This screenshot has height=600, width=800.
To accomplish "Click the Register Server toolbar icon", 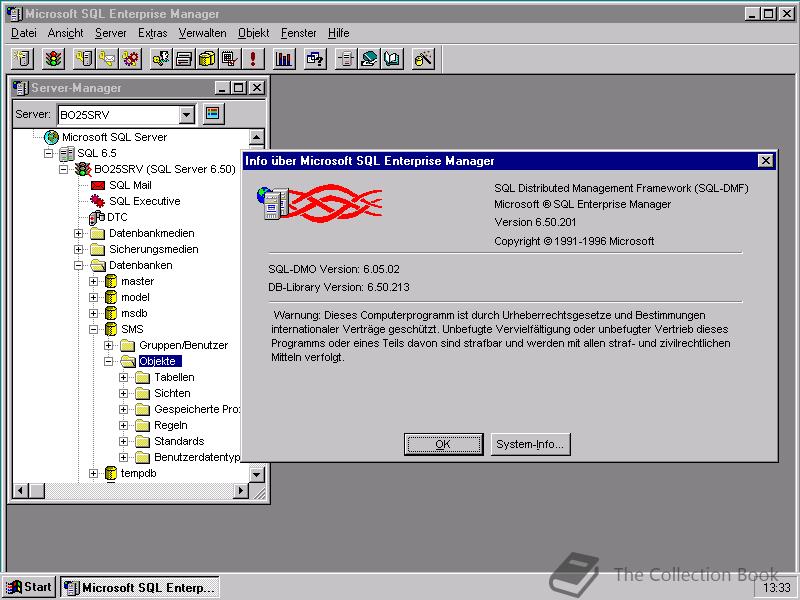I will 22,59.
